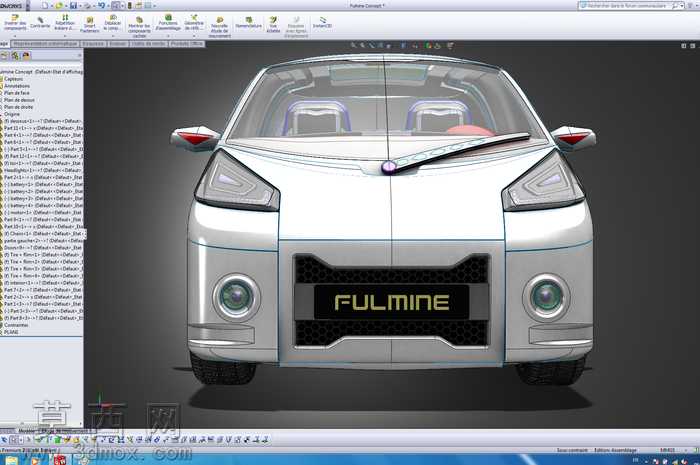Image resolution: width=700 pixels, height=465 pixels.
Task: Click the Open file icon in title bar
Action: (x=59, y=5)
